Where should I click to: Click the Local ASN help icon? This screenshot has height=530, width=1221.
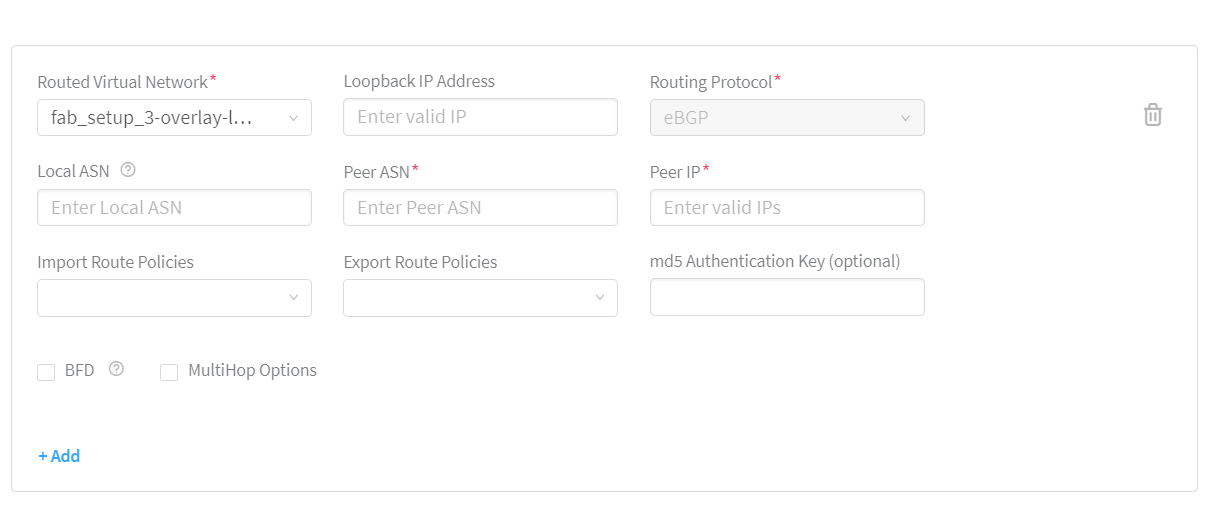(128, 170)
